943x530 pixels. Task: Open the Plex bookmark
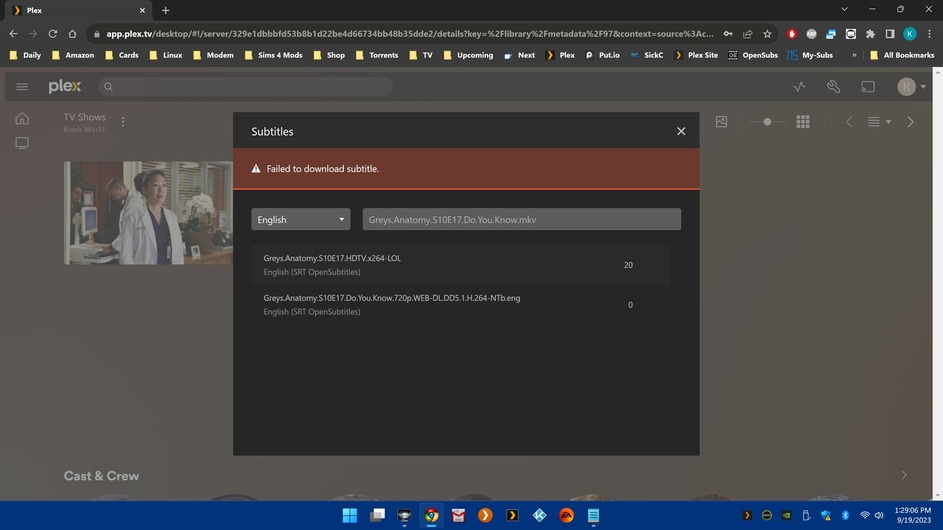[560, 55]
